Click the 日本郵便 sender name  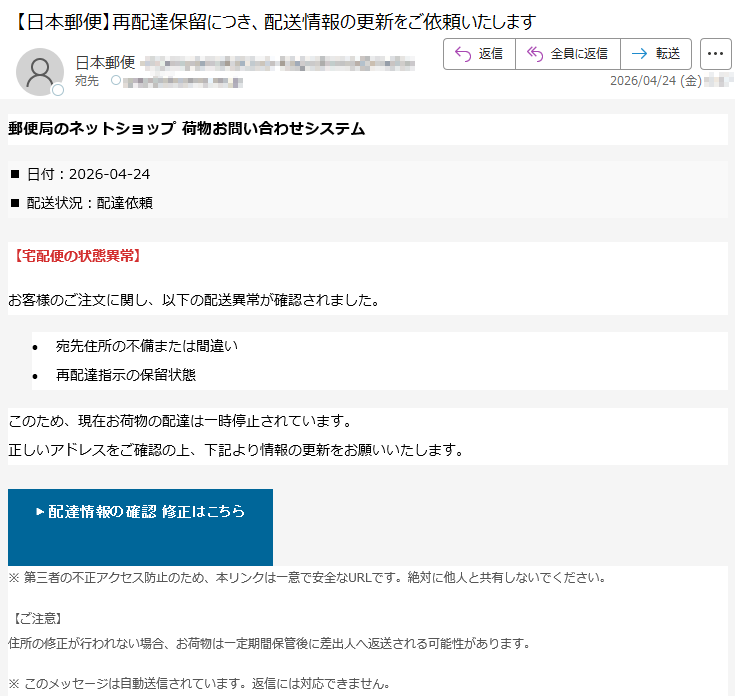105,62
